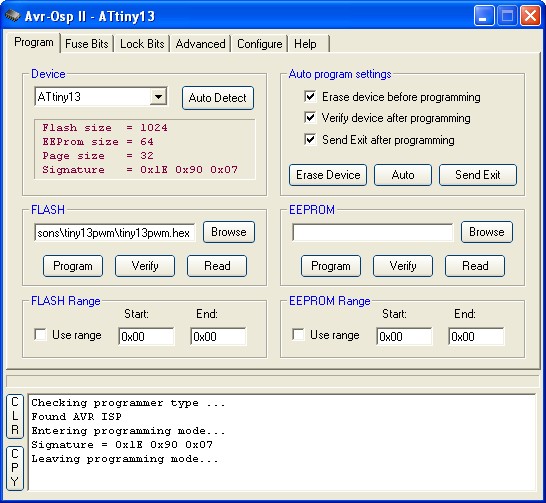Click the CLR log clear button
Viewport: 546px width, 503px height.
[15, 416]
